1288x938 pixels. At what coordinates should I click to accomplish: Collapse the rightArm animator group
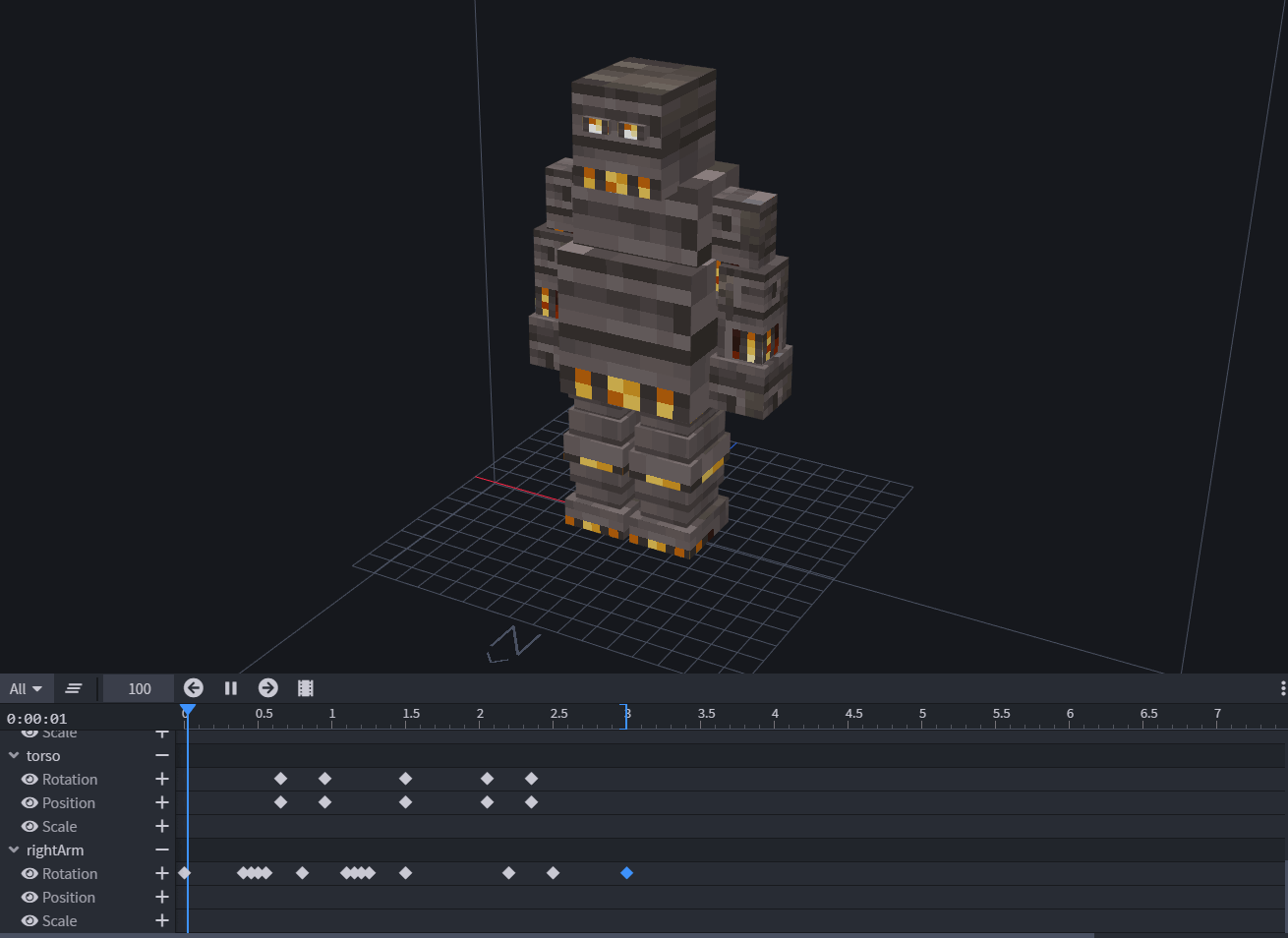14,850
